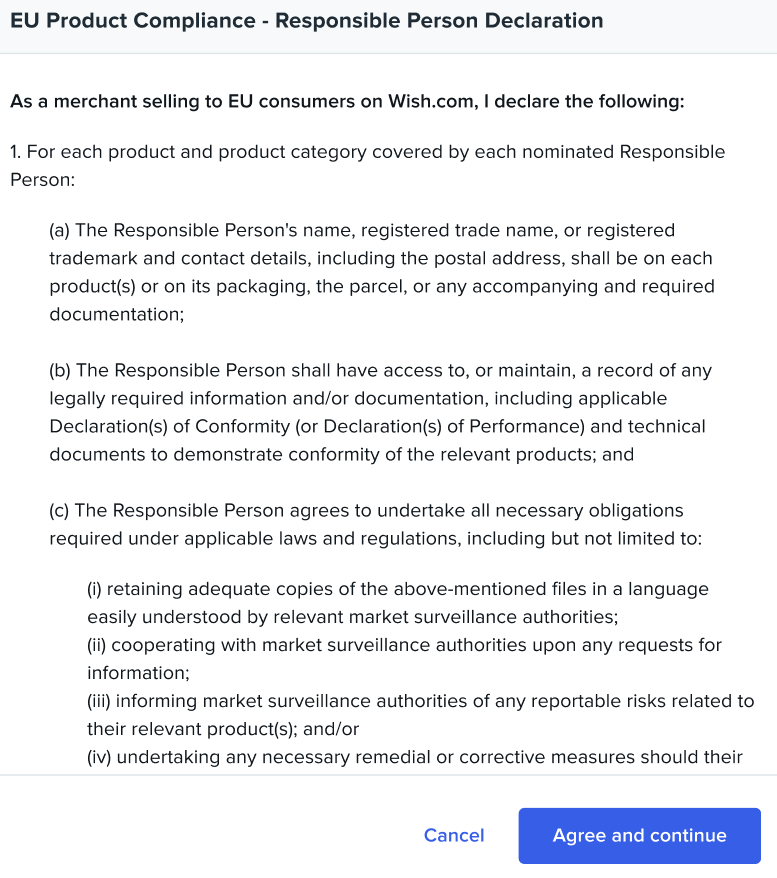Image resolution: width=777 pixels, height=878 pixels.
Task: Click clause (a) about name and trademark
Action: coord(362,230)
